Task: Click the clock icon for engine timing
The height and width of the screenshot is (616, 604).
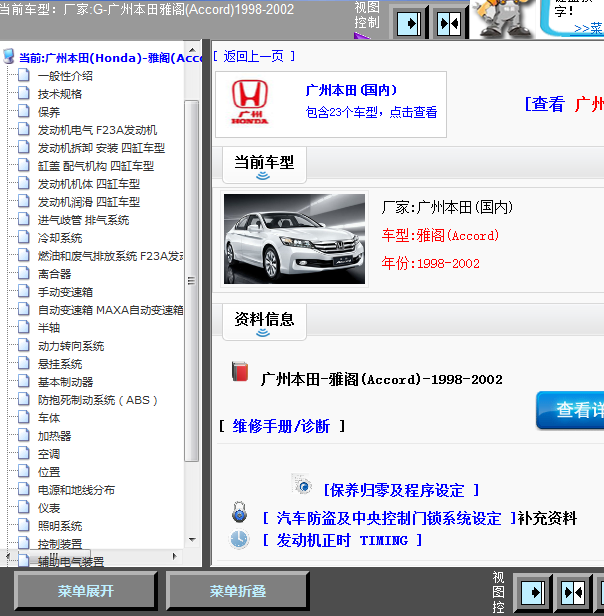Action: [239, 539]
